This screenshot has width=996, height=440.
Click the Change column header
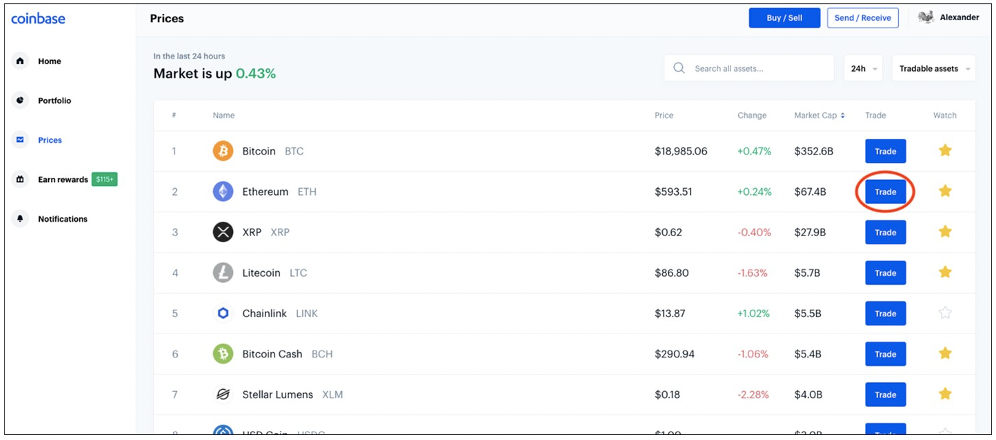(x=752, y=116)
